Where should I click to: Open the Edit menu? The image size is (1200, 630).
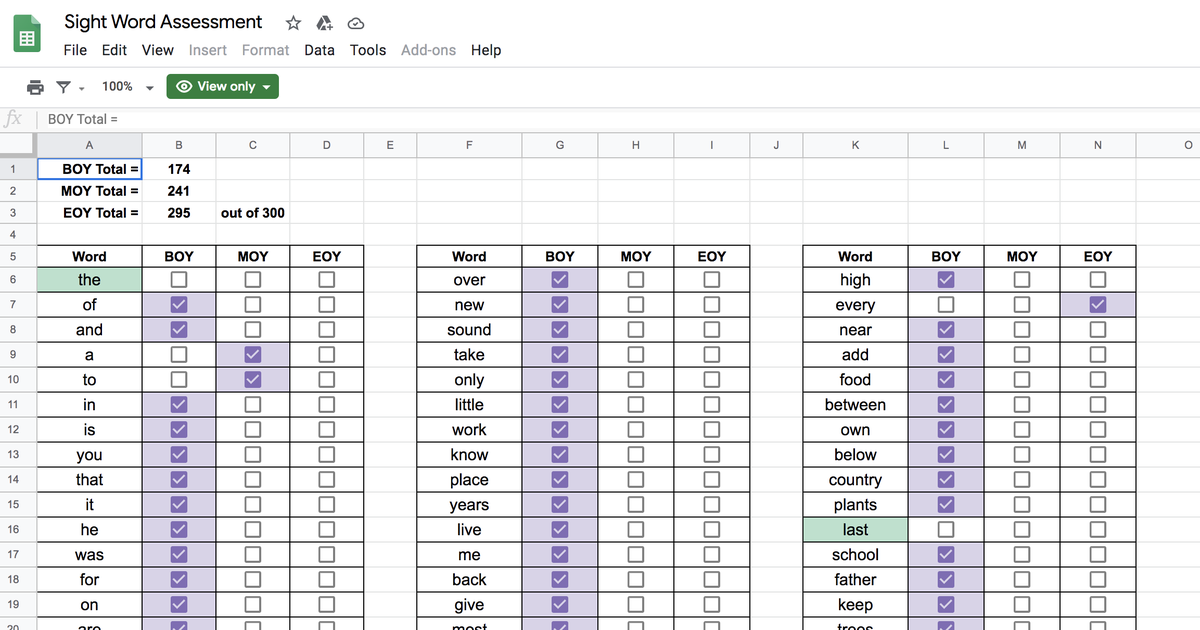(x=114, y=50)
